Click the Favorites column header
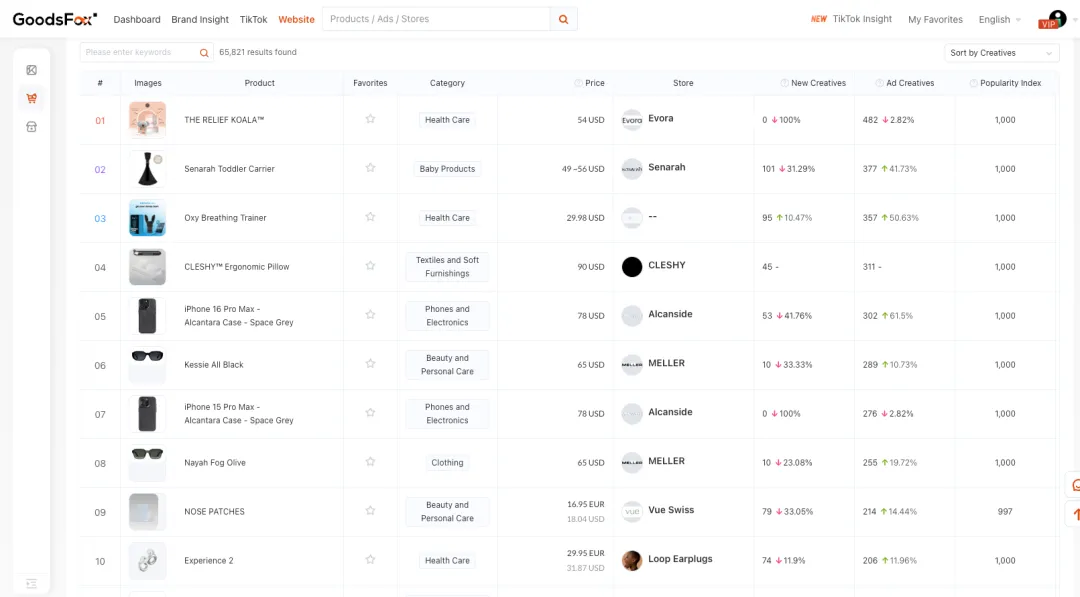The image size is (1080, 597). click(371, 83)
